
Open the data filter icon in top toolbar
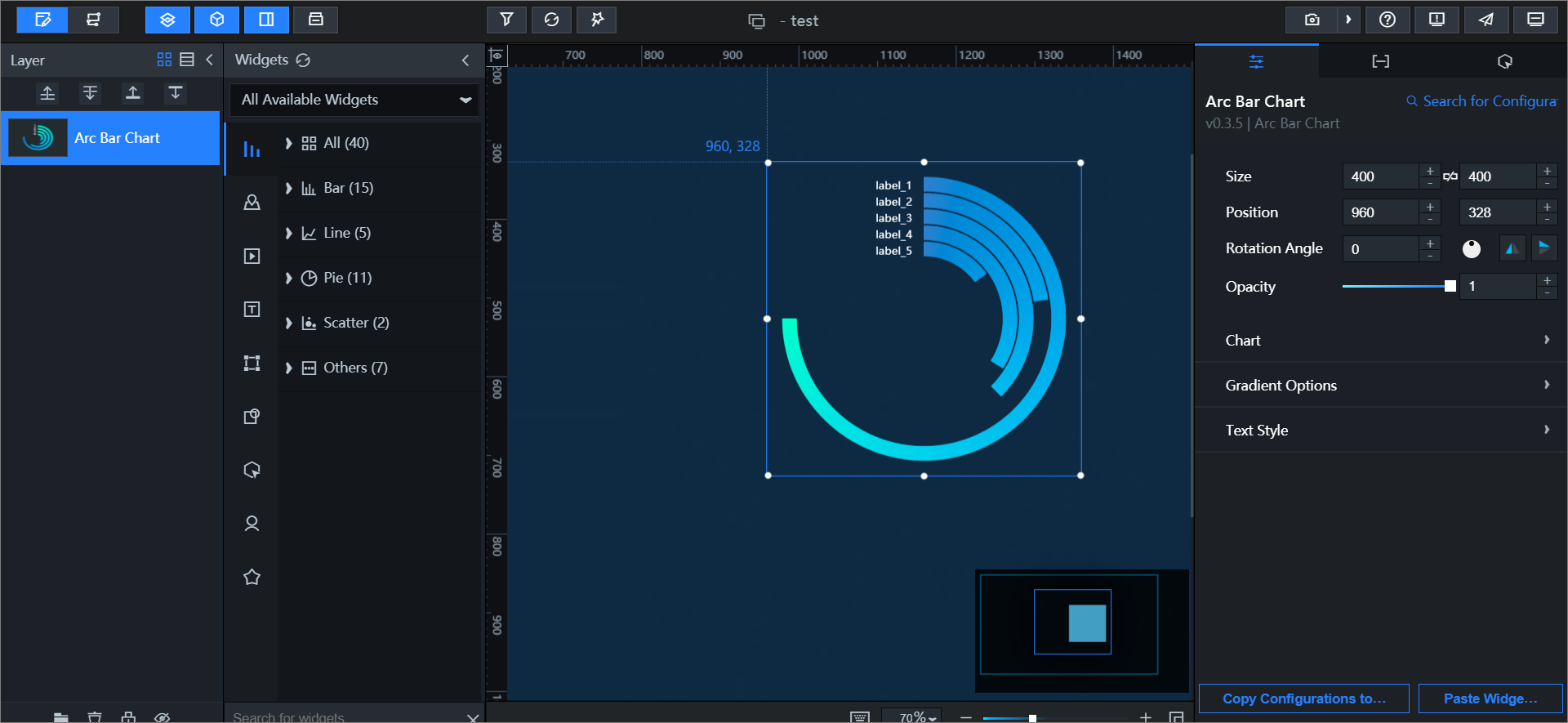pos(506,20)
